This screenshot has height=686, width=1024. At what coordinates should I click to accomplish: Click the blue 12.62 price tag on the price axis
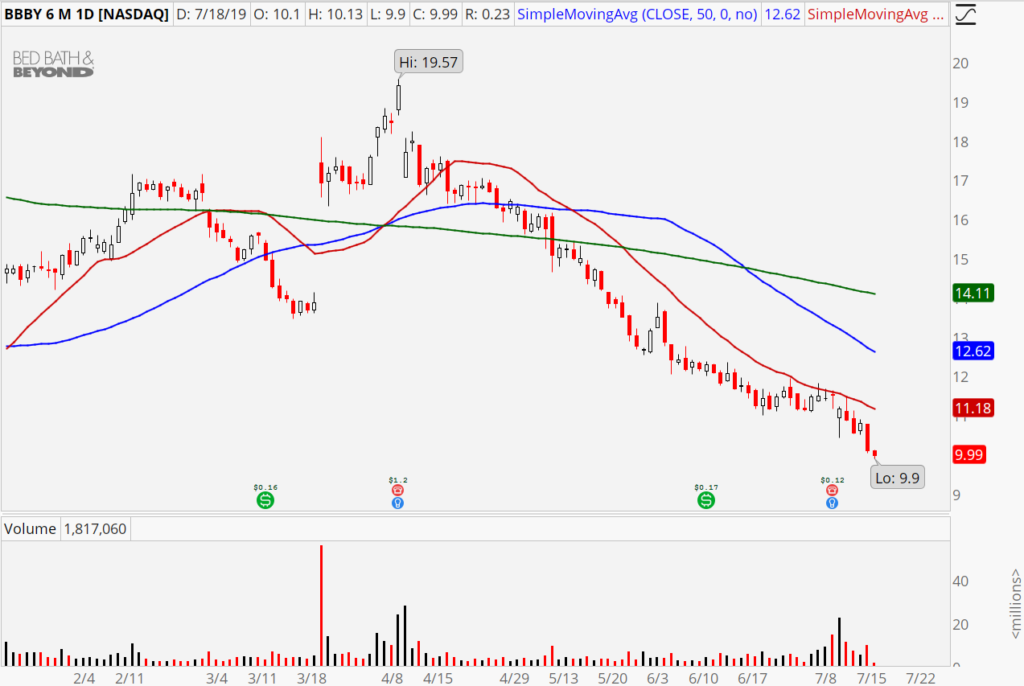973,352
